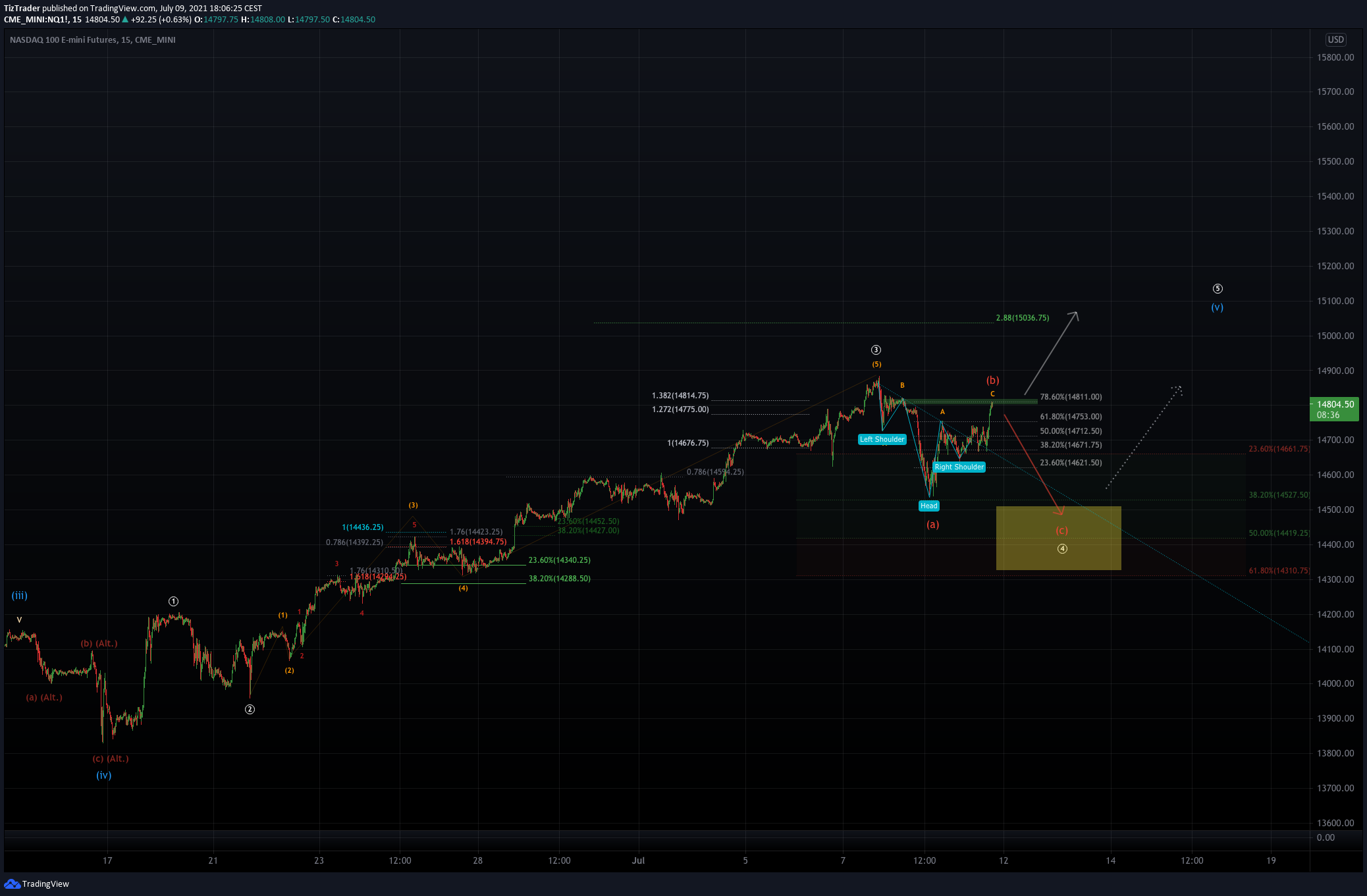Select the blue (v) wave label

point(1217,307)
